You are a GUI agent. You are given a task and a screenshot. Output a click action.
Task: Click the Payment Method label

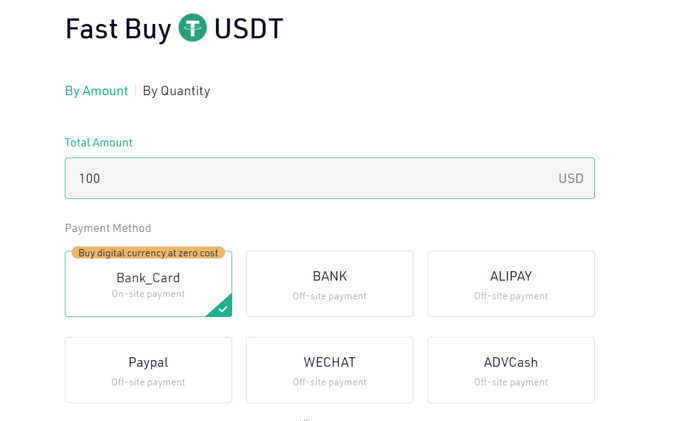[108, 228]
